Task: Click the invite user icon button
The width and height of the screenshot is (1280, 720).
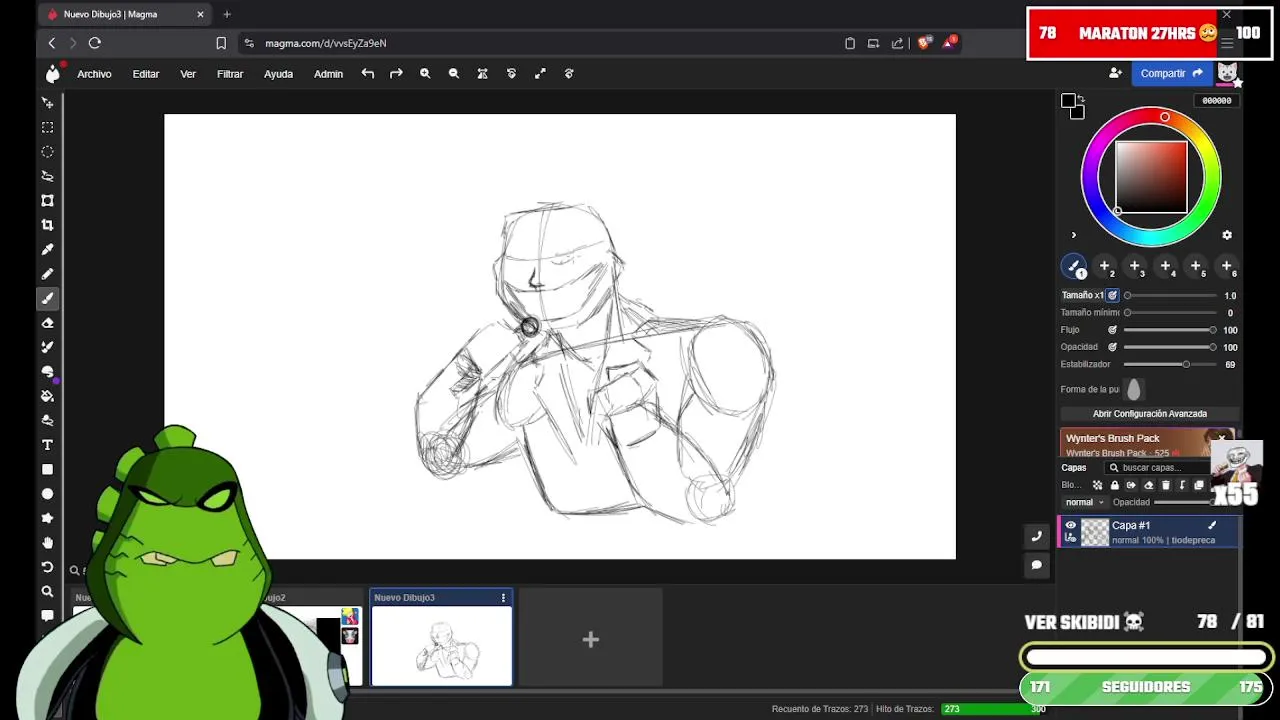Action: click(x=1115, y=73)
